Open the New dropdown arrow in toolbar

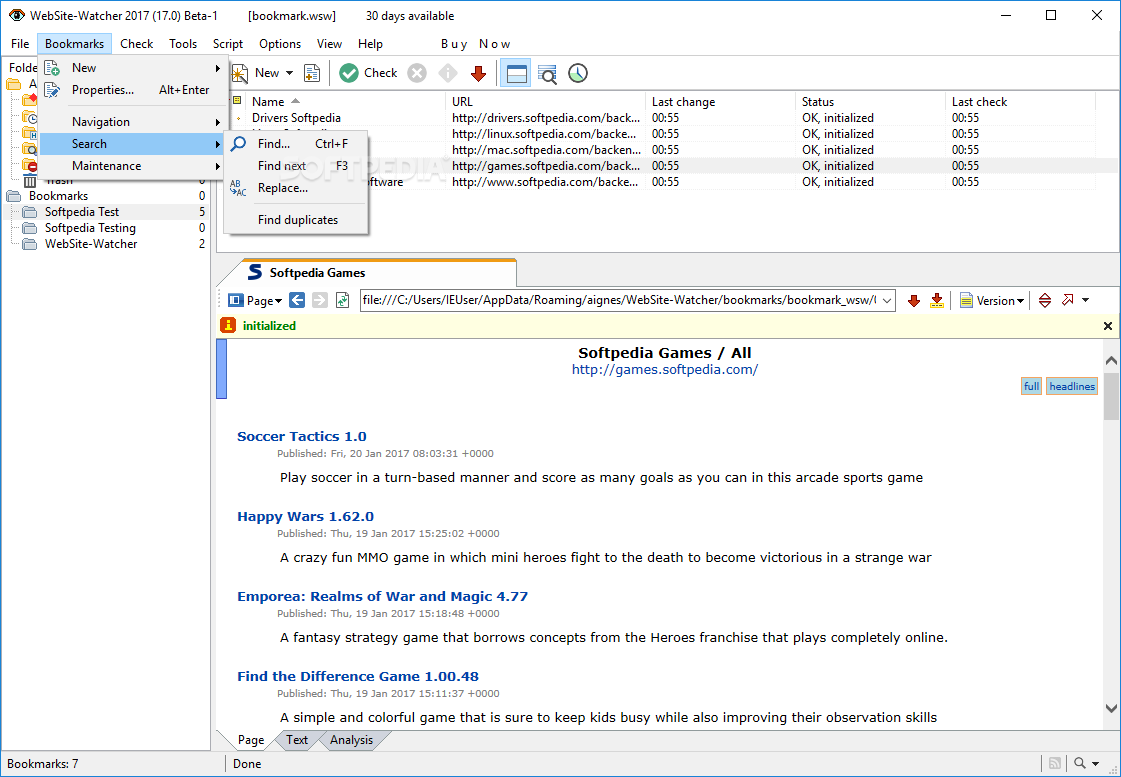pos(290,73)
